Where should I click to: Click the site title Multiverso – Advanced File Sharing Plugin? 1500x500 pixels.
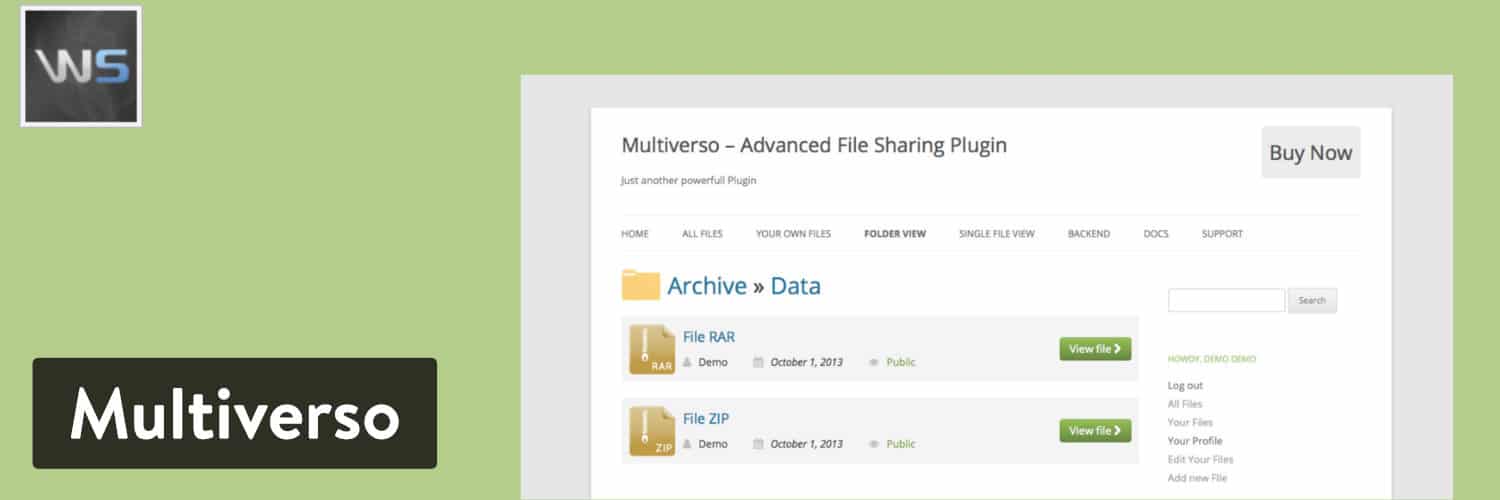[x=814, y=145]
